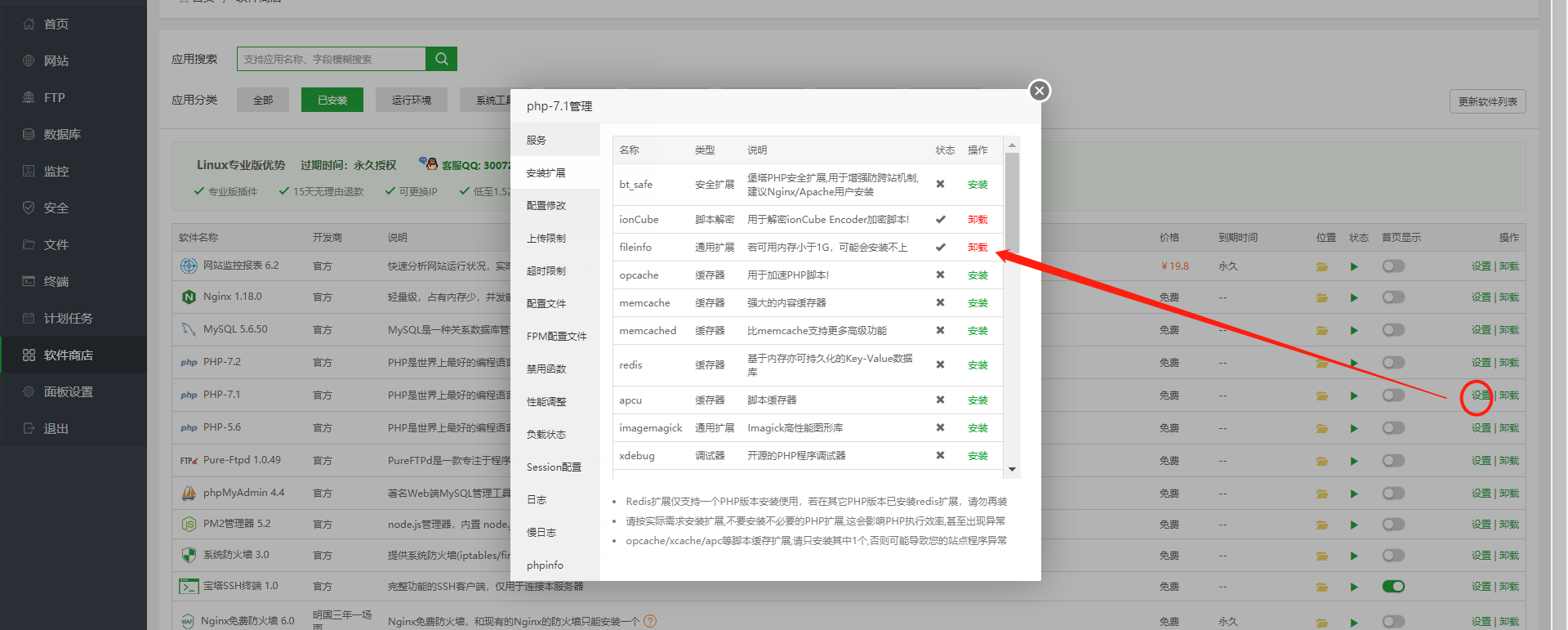The height and width of the screenshot is (630, 1568).
Task: Open 监控 monitoring section
Action: click(x=56, y=172)
